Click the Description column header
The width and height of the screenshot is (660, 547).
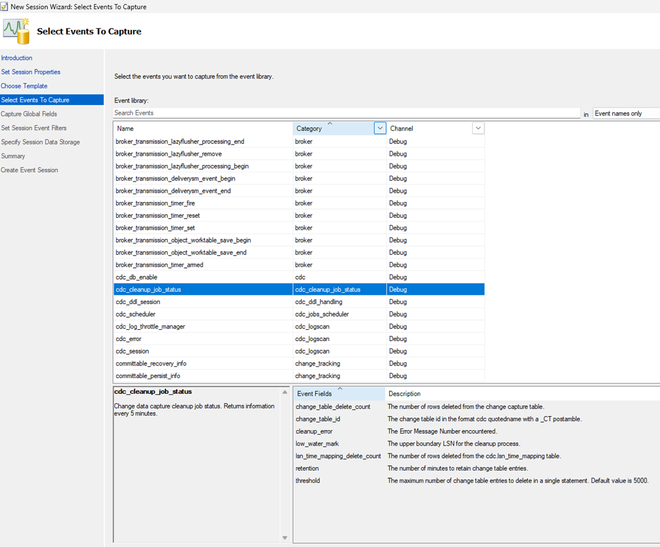405,394
